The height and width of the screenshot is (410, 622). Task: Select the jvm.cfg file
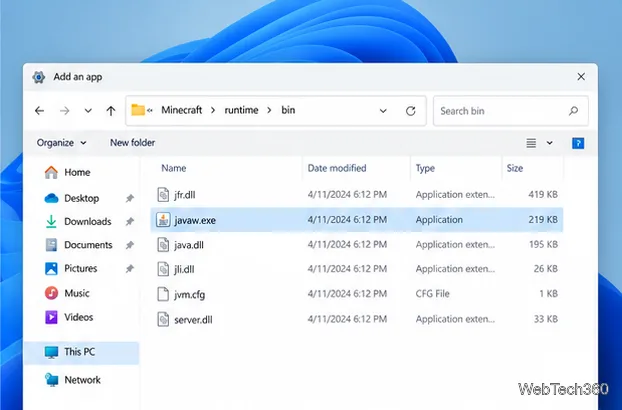(x=357, y=294)
